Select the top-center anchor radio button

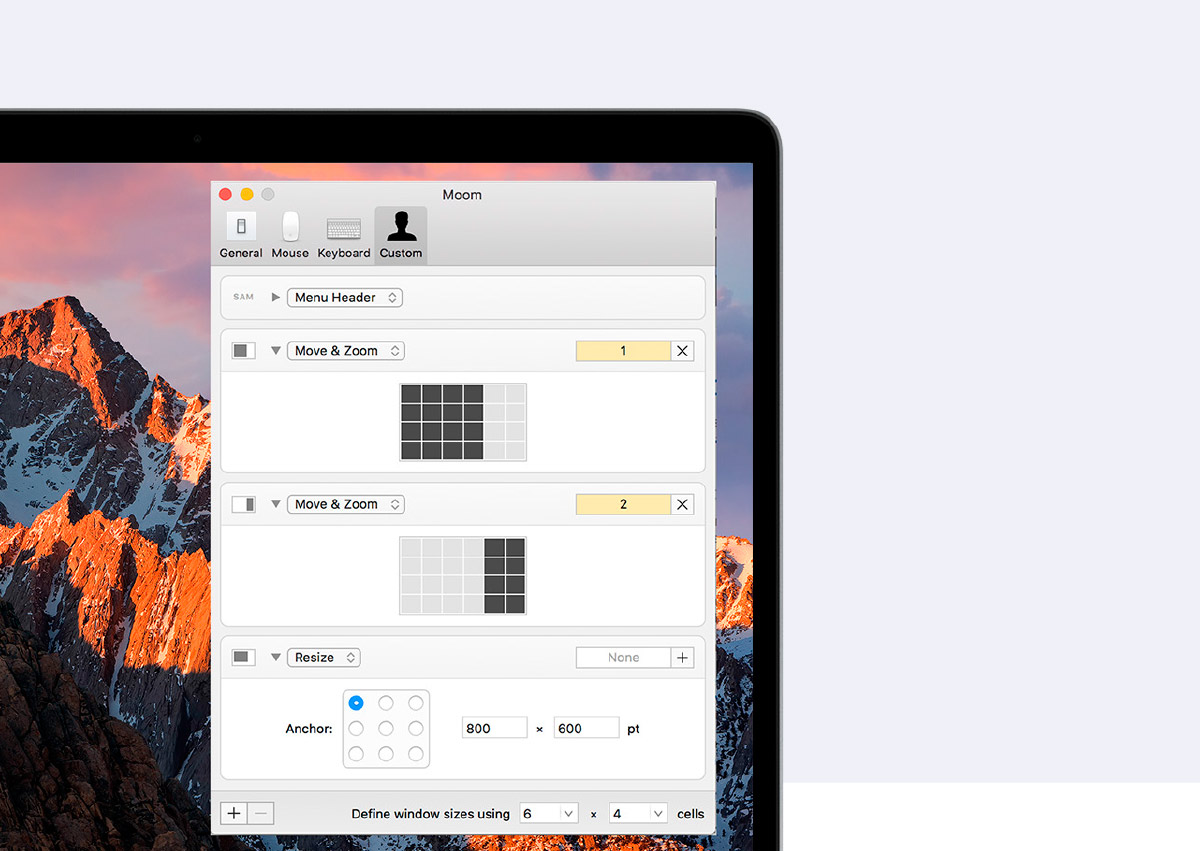coord(386,703)
